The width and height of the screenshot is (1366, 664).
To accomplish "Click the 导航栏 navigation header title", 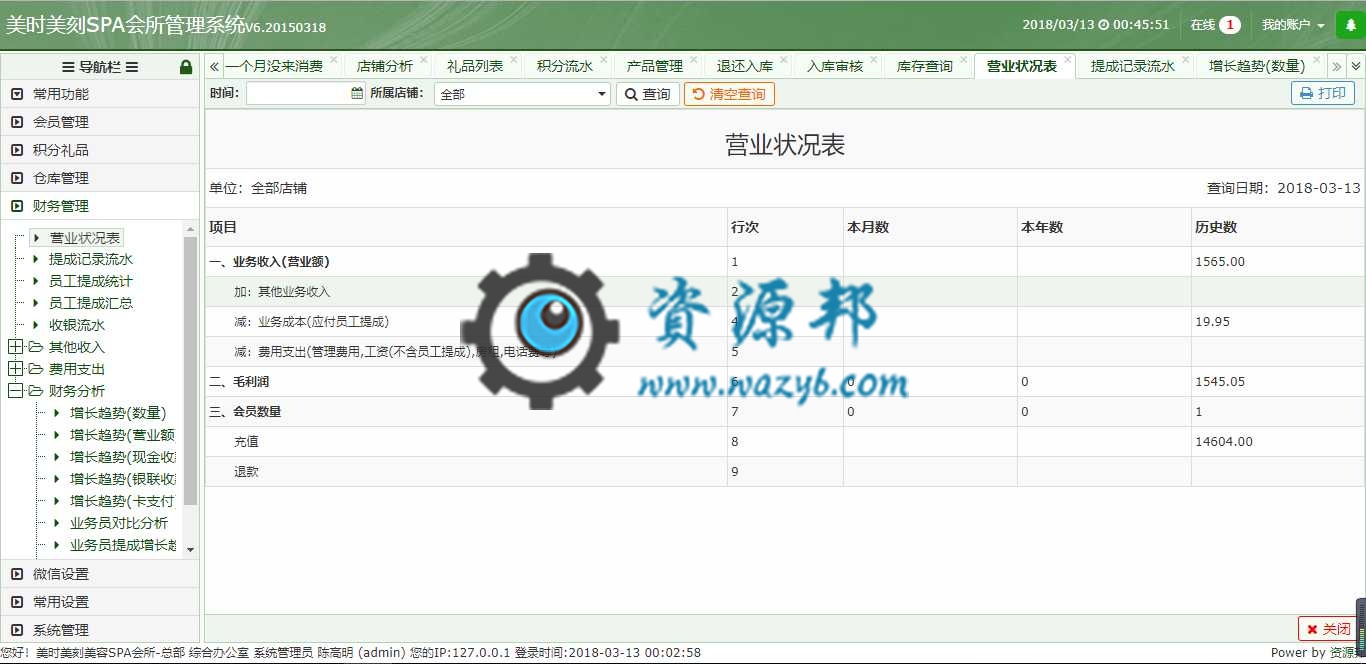I will pyautogui.click(x=100, y=67).
